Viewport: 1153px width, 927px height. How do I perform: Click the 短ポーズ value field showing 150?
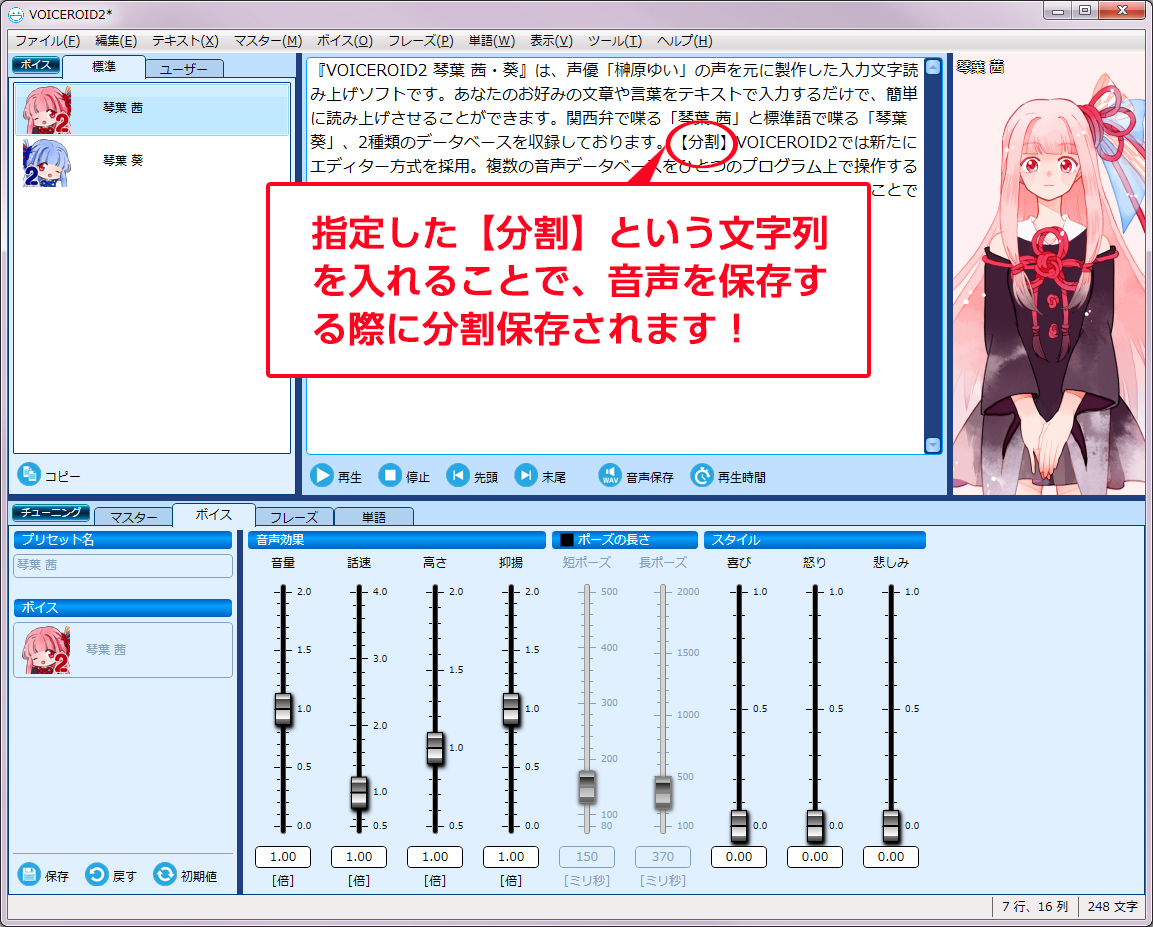click(587, 857)
